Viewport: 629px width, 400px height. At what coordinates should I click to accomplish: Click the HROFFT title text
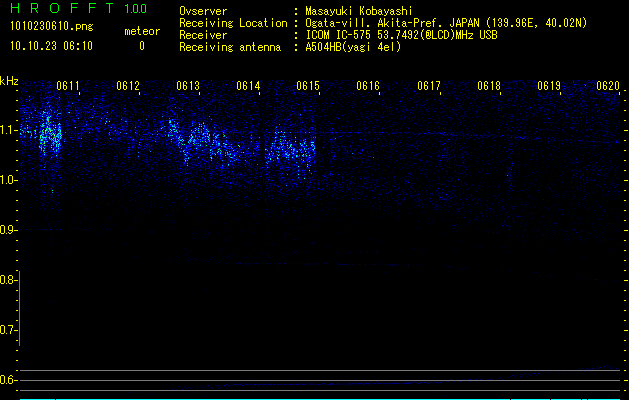[62, 8]
